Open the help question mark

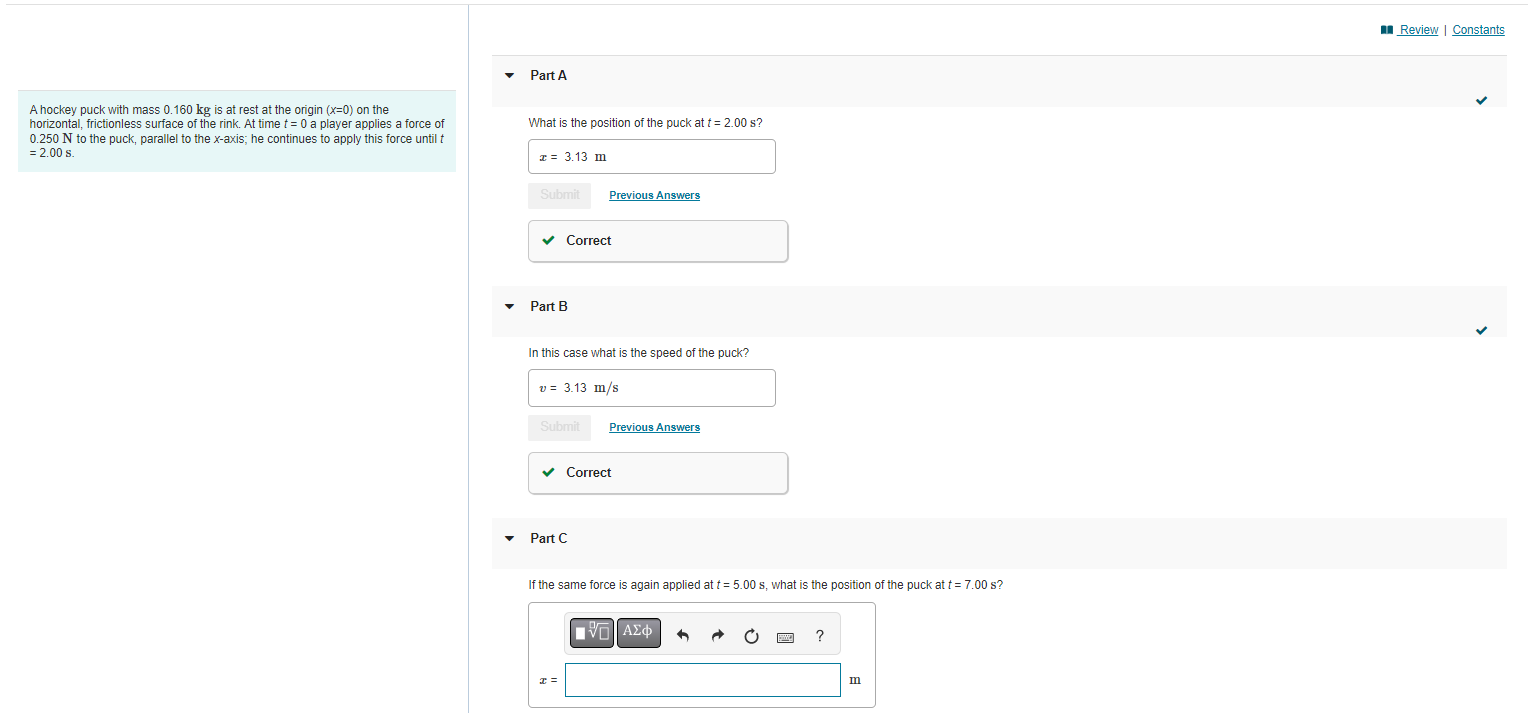[820, 635]
